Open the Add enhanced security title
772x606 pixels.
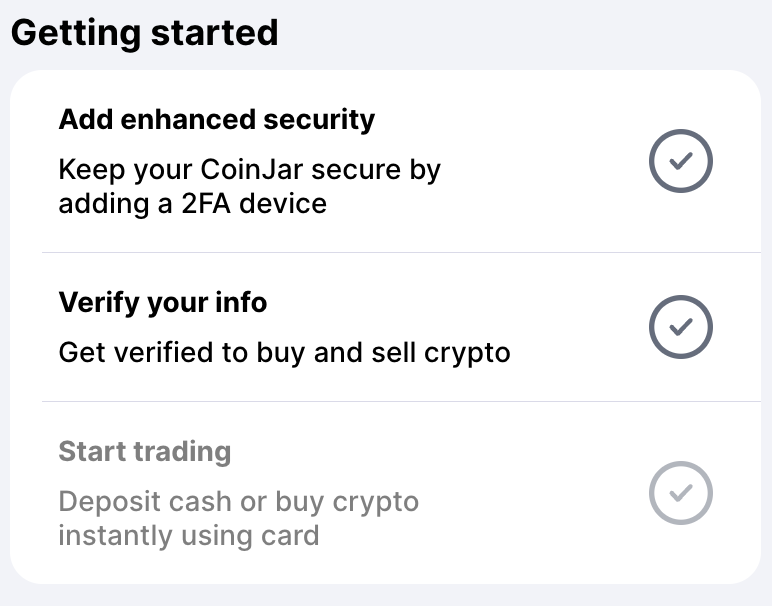(217, 120)
